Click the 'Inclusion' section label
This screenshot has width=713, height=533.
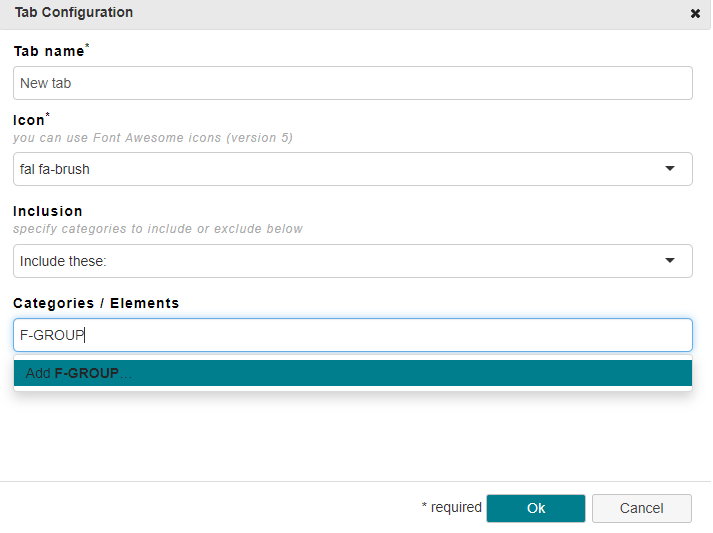coord(48,211)
